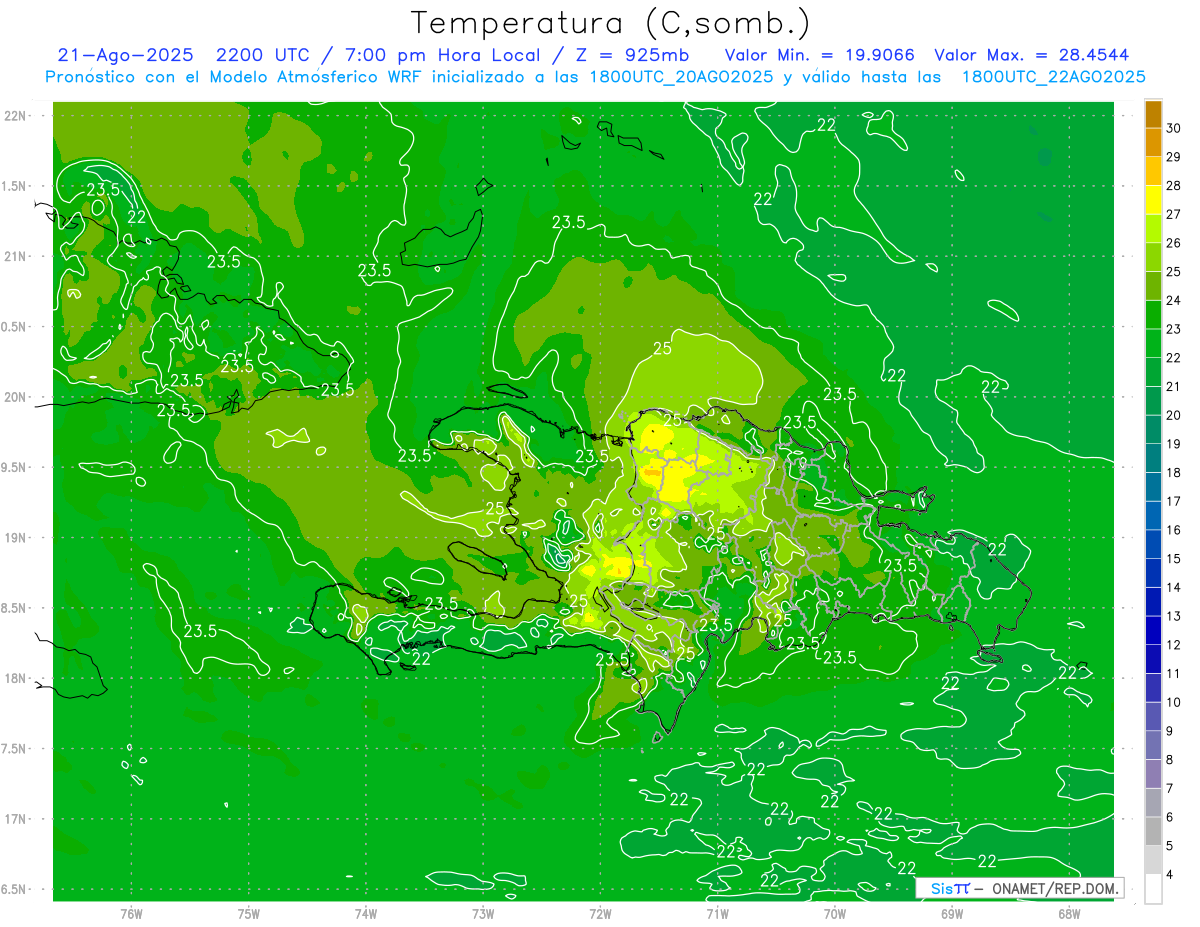The width and height of the screenshot is (1200, 927).
Task: Click the 22N latitude axis label
Action: tap(15, 116)
